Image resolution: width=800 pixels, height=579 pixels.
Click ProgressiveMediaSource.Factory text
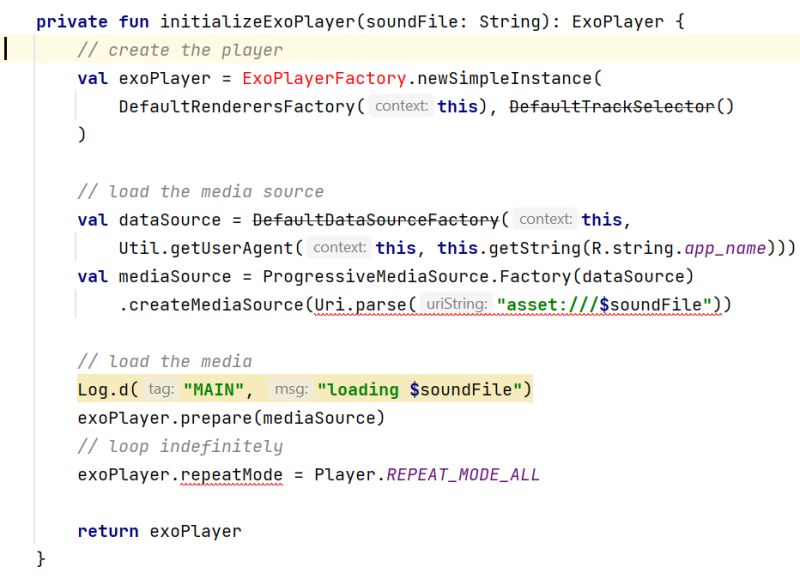(417, 276)
